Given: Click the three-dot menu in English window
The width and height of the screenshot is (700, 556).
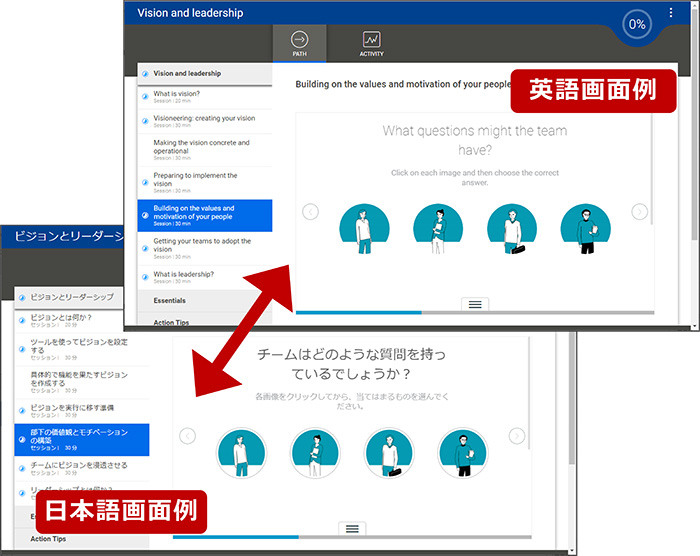Looking at the screenshot, I should 671,13.
